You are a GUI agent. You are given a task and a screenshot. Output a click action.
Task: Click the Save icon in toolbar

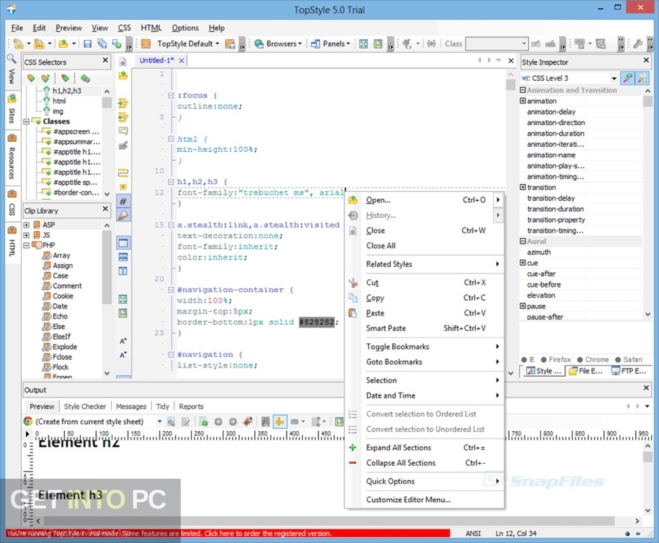pyautogui.click(x=87, y=44)
